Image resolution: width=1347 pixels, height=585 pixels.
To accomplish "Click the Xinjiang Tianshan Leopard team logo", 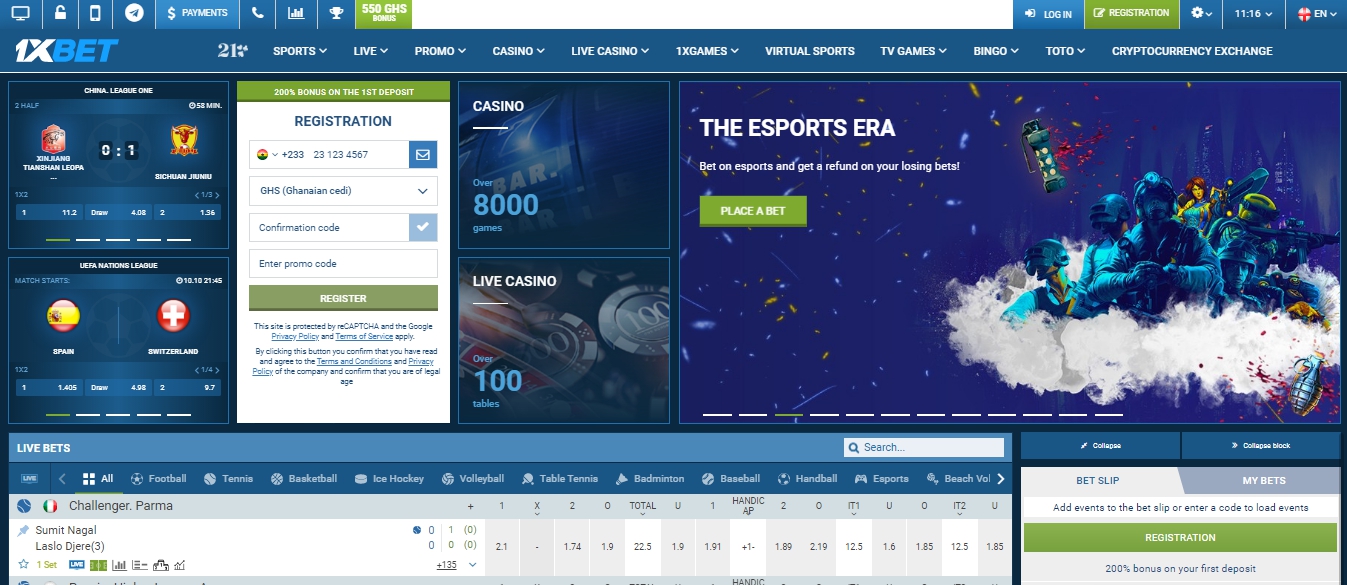I will (x=53, y=138).
